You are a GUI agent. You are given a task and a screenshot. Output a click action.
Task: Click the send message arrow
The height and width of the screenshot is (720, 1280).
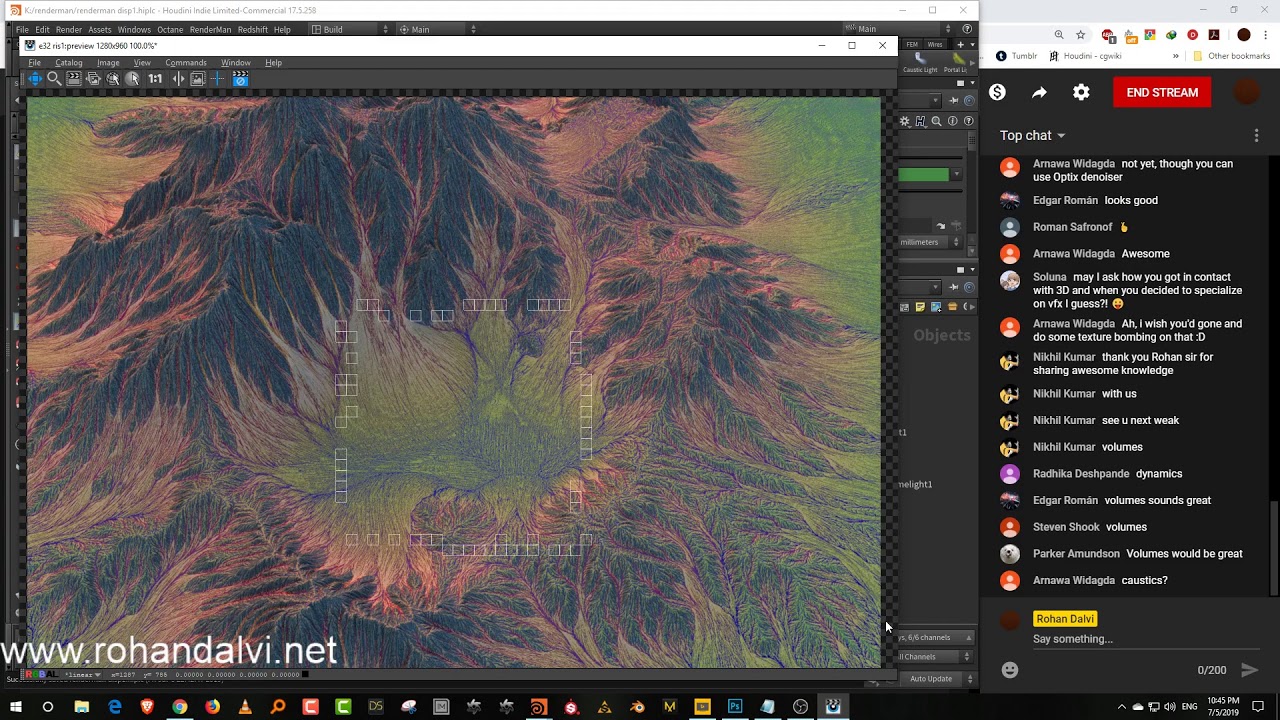click(x=1249, y=670)
